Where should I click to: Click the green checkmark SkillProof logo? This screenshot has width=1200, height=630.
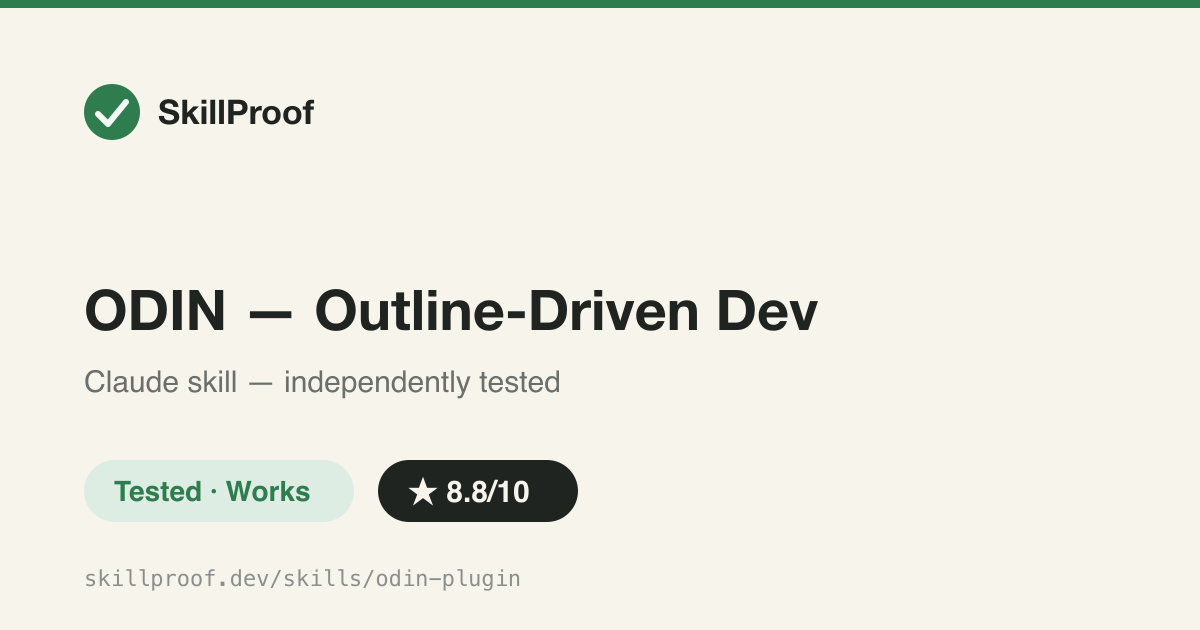pos(112,112)
